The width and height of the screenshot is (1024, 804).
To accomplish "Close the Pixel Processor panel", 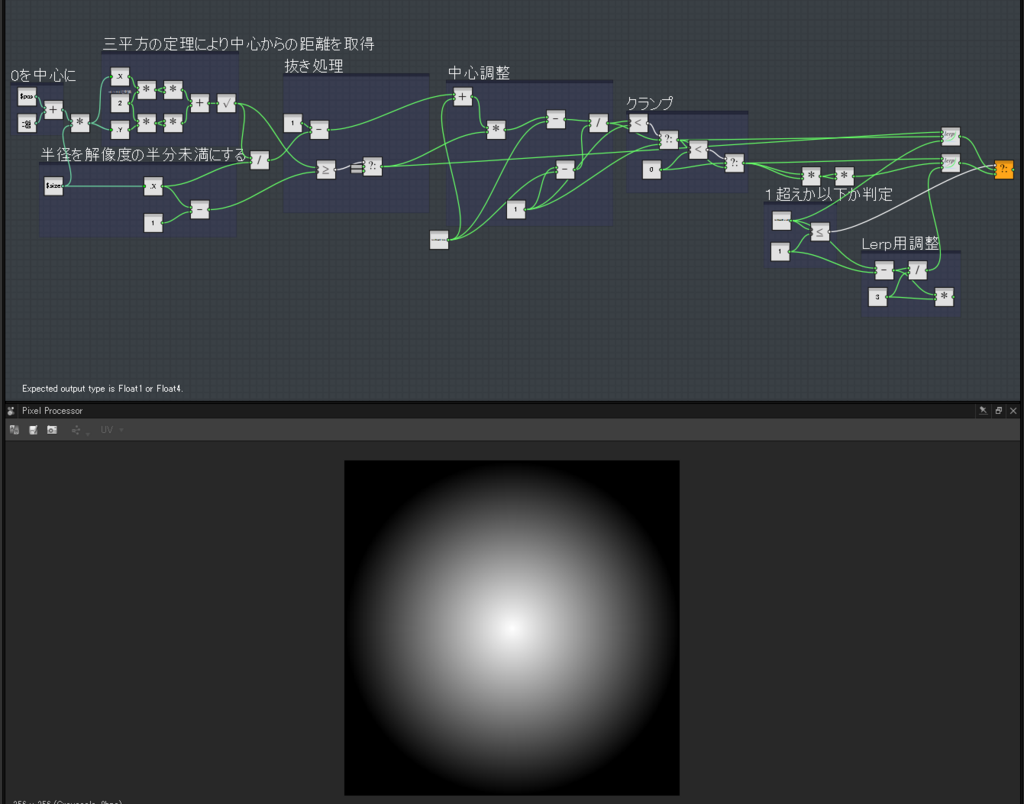I will click(1014, 410).
